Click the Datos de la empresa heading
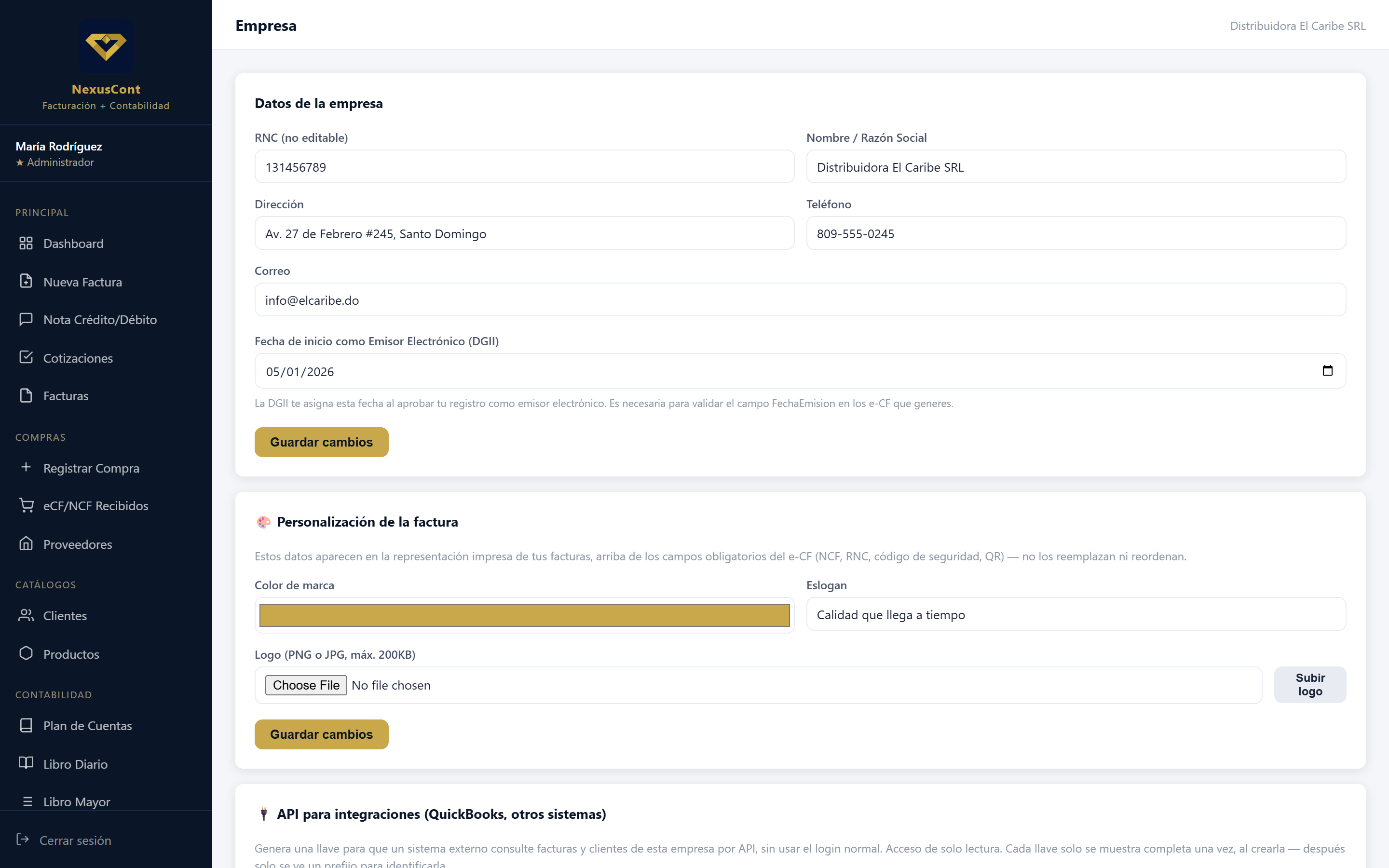Viewport: 1389px width, 868px height. [x=318, y=103]
